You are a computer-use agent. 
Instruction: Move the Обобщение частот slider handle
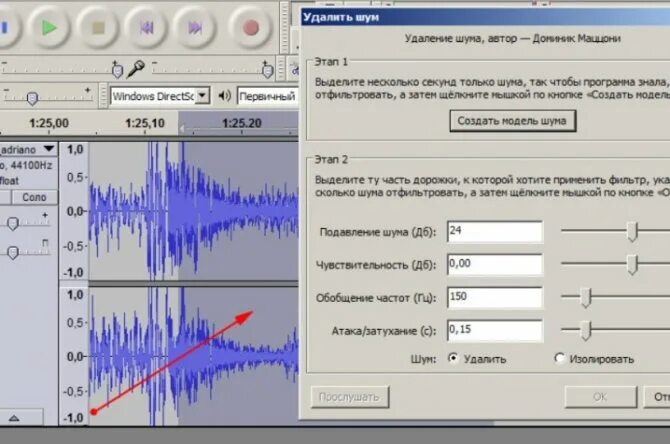[586, 297]
